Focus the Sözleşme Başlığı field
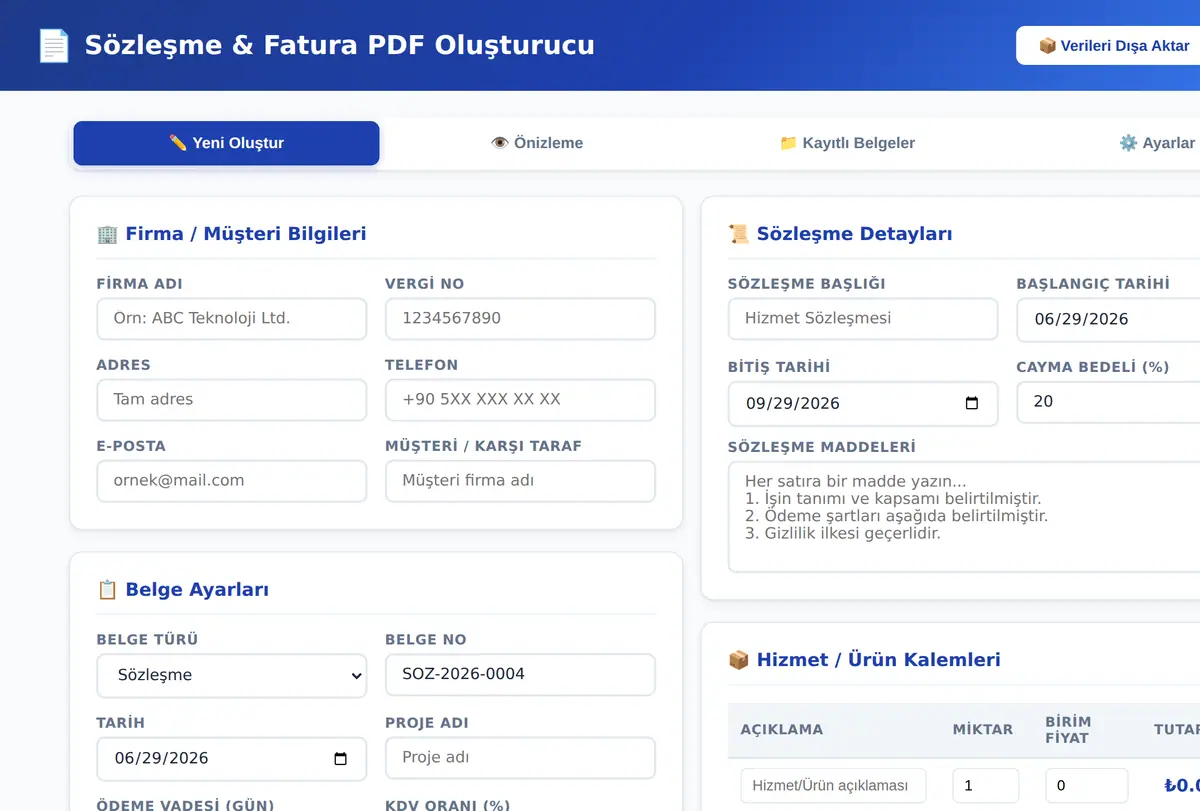The height and width of the screenshot is (811, 1200). tap(863, 319)
